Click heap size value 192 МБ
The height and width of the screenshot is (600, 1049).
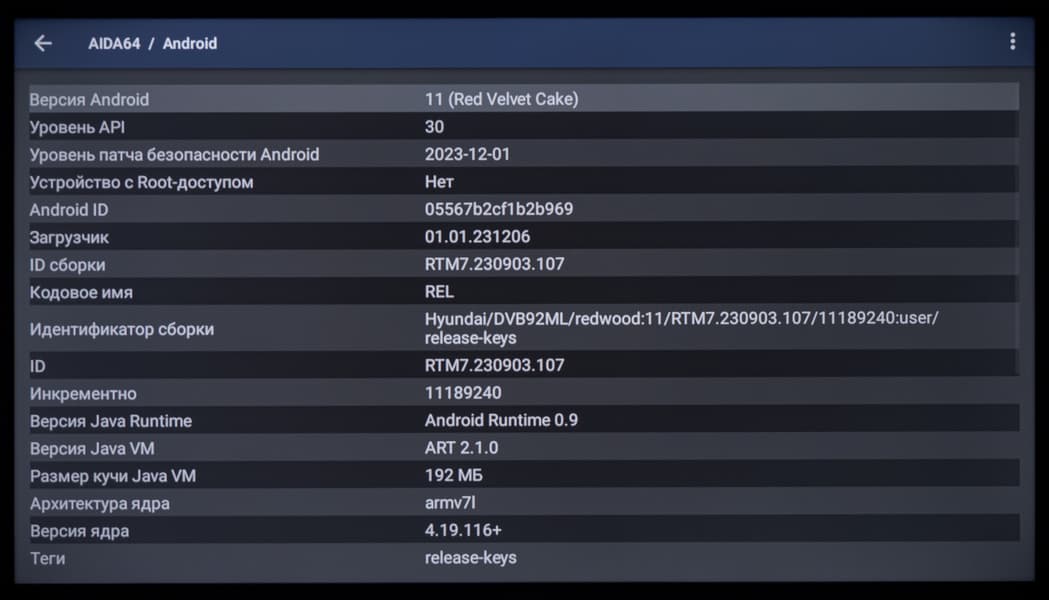click(x=454, y=475)
